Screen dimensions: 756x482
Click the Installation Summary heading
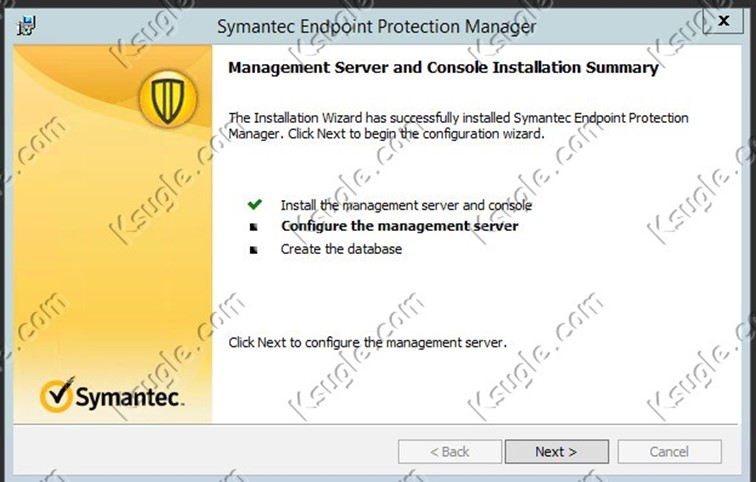coord(443,67)
